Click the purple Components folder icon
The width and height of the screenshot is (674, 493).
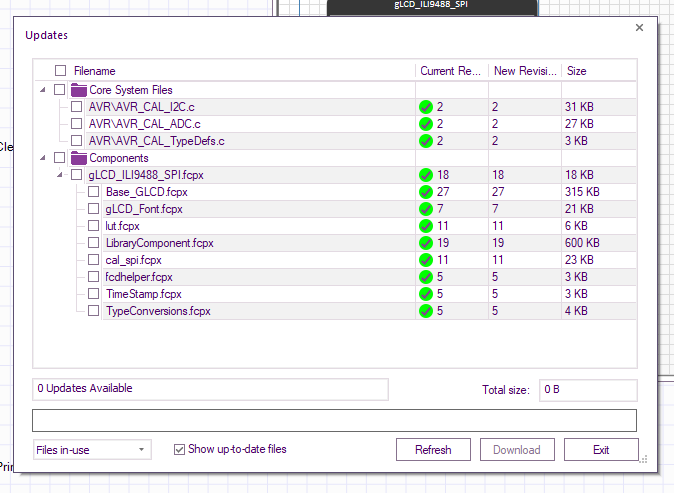coord(79,158)
